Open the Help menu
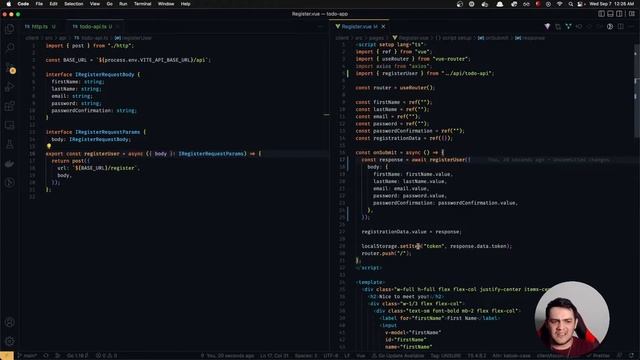640x360 pixels. coord(185,4)
